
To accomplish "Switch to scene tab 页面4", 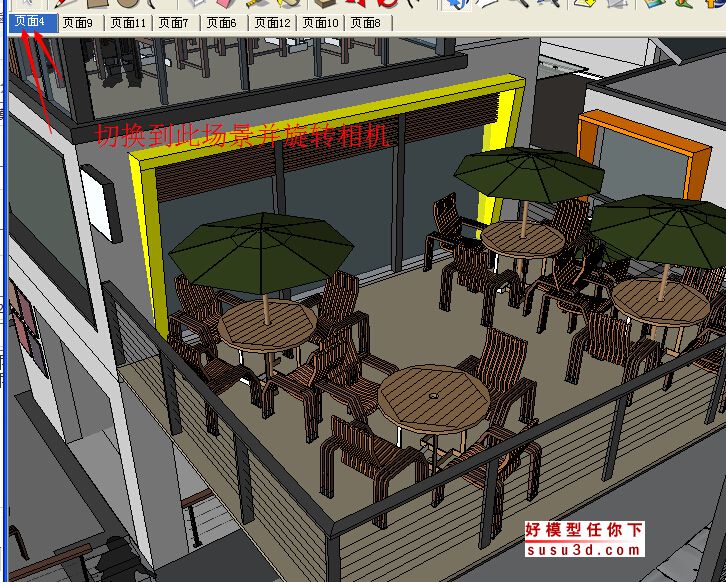I will (x=33, y=23).
